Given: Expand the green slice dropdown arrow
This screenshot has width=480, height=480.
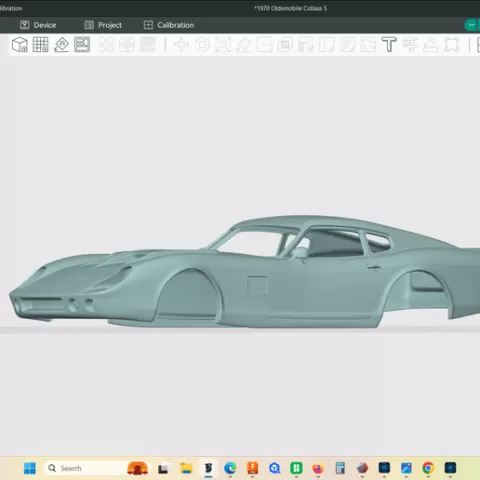Looking at the screenshot, I should (x=471, y=25).
